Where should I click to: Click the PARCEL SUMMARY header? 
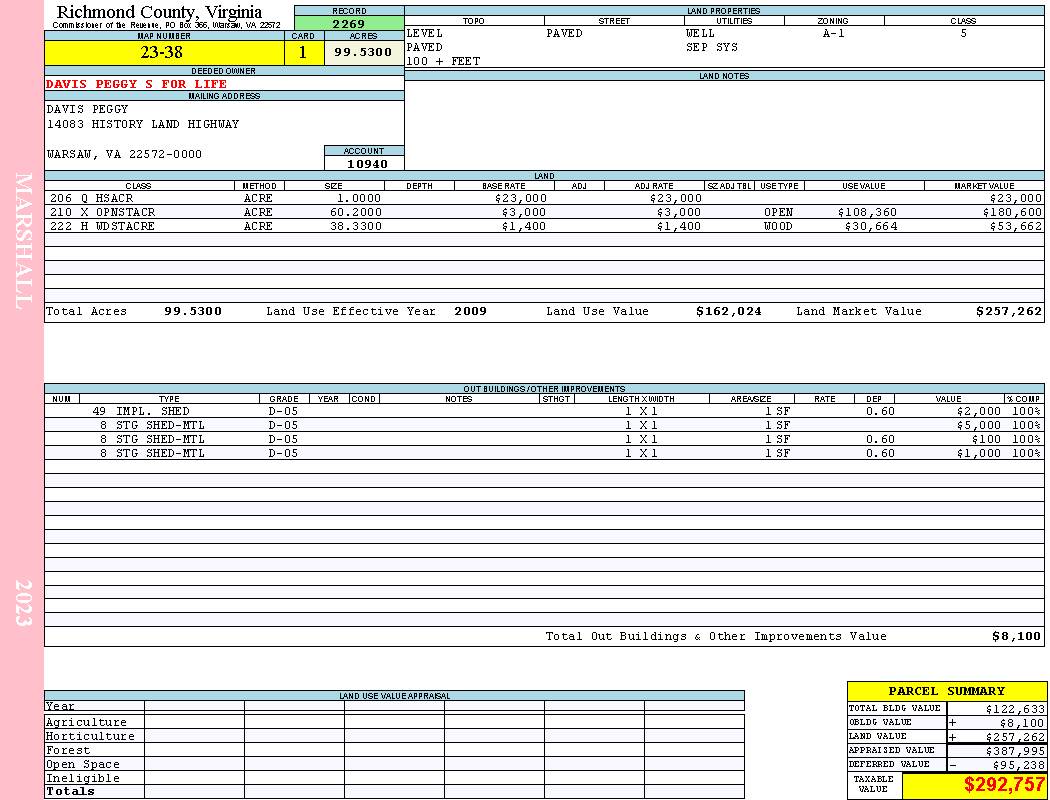(946, 691)
